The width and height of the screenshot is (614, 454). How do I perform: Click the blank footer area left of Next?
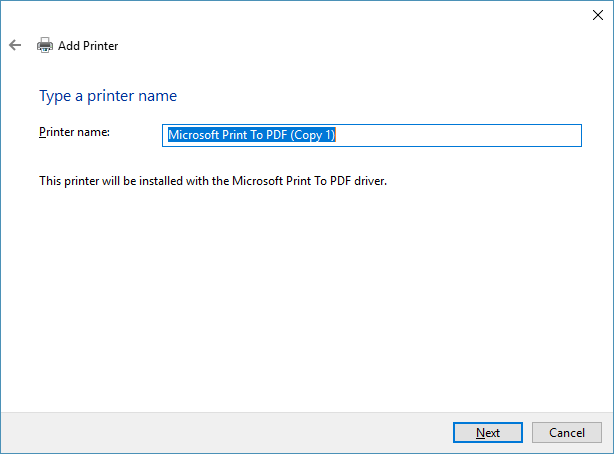pyautogui.click(x=220, y=432)
